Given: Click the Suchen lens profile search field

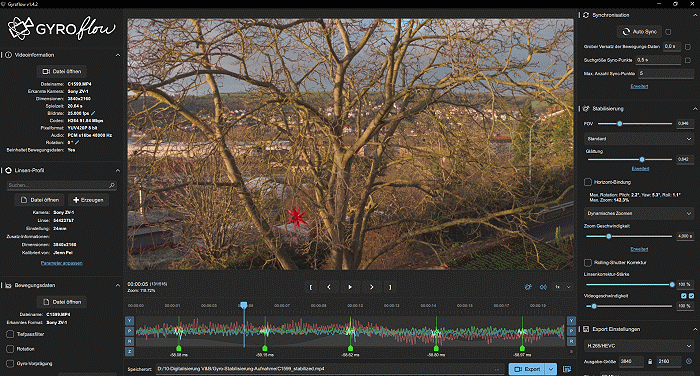Looking at the screenshot, I should click(62, 185).
